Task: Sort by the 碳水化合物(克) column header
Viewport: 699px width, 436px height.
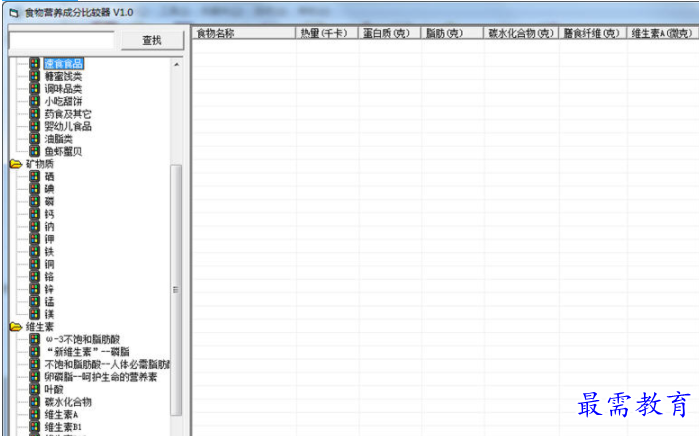Action: (x=521, y=33)
